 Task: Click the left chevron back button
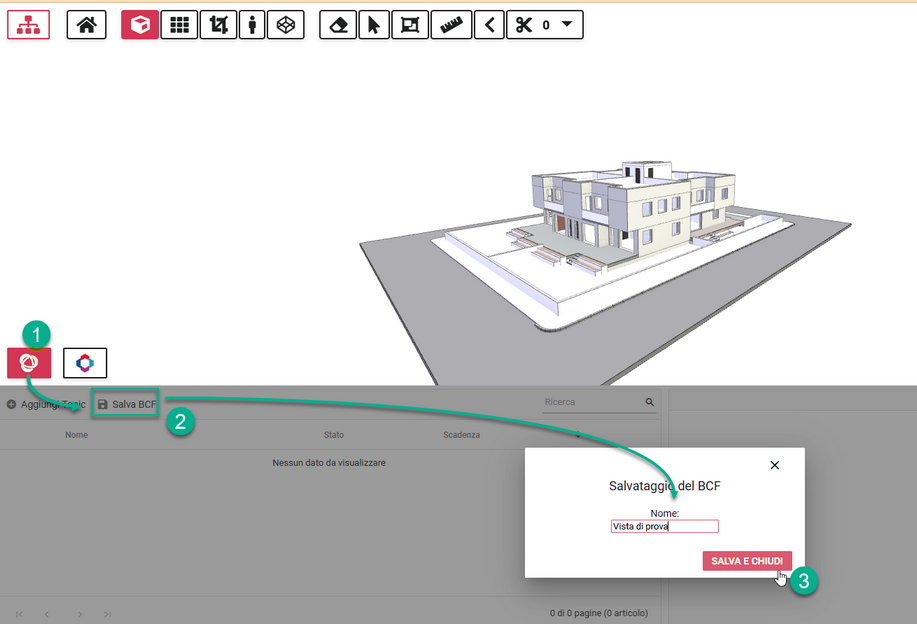pyautogui.click(x=488, y=25)
